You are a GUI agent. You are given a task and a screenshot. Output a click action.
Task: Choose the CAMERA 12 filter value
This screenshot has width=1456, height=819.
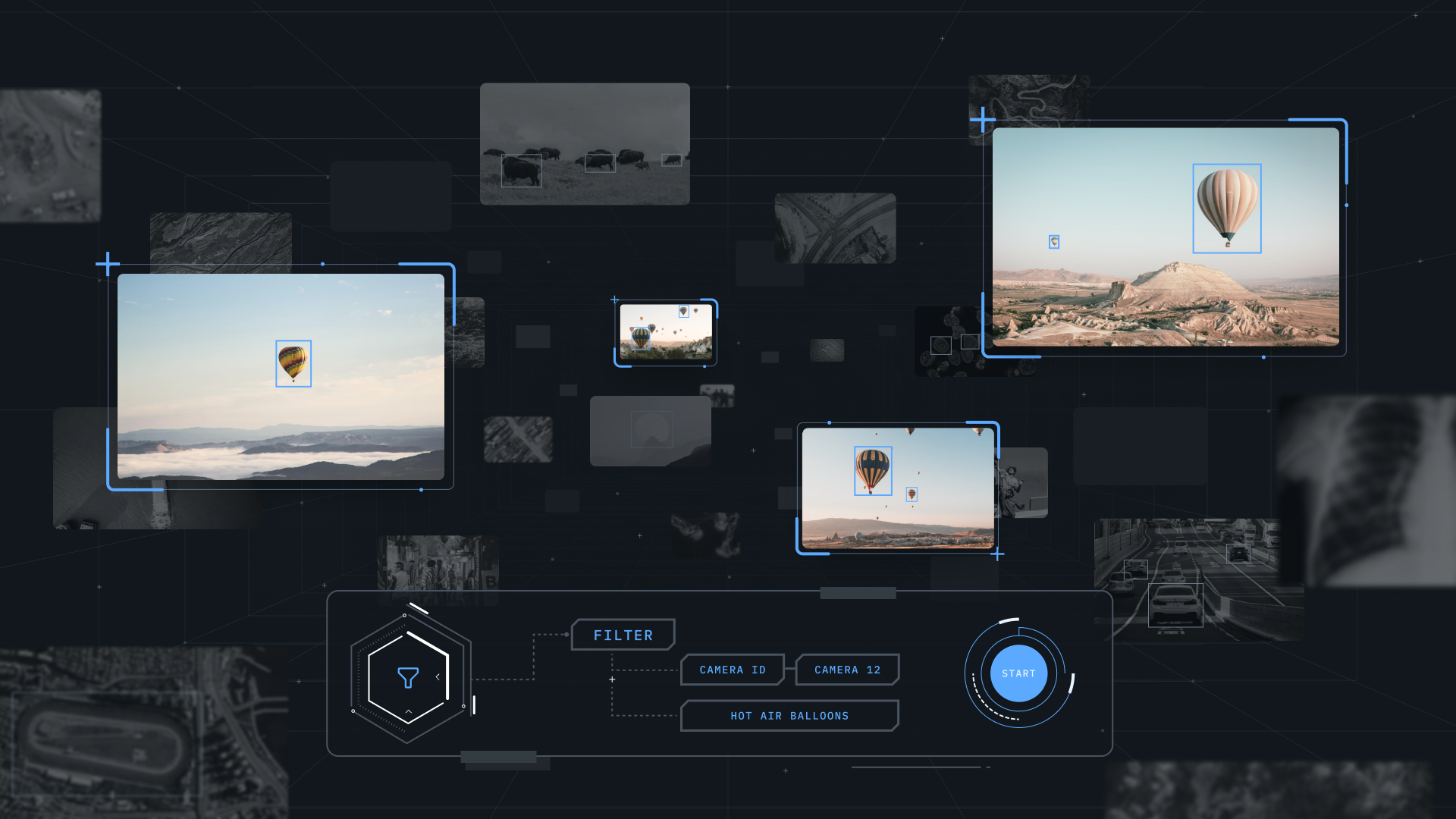point(847,670)
